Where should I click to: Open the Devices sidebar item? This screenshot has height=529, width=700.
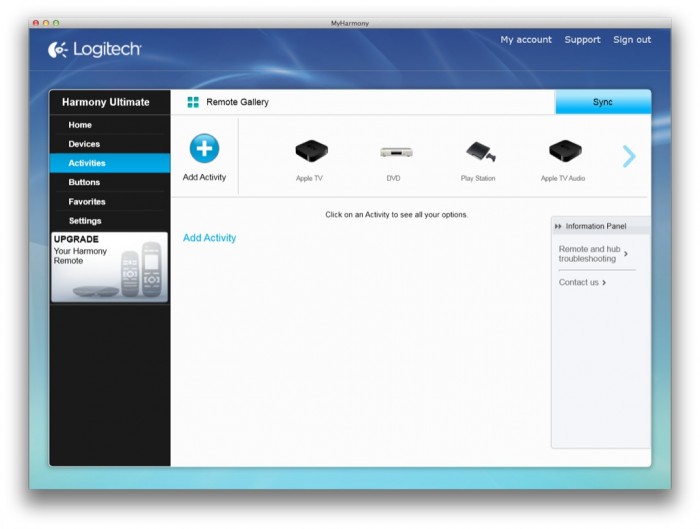pos(110,144)
